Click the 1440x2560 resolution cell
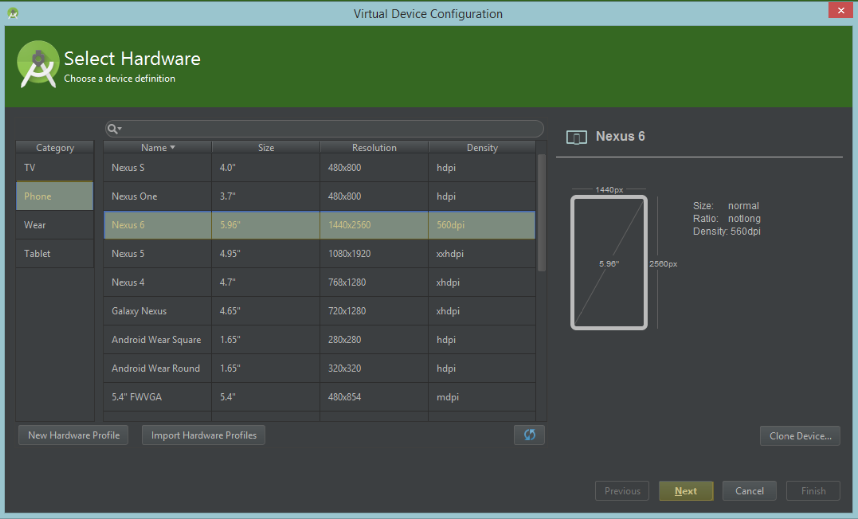 click(x=374, y=225)
